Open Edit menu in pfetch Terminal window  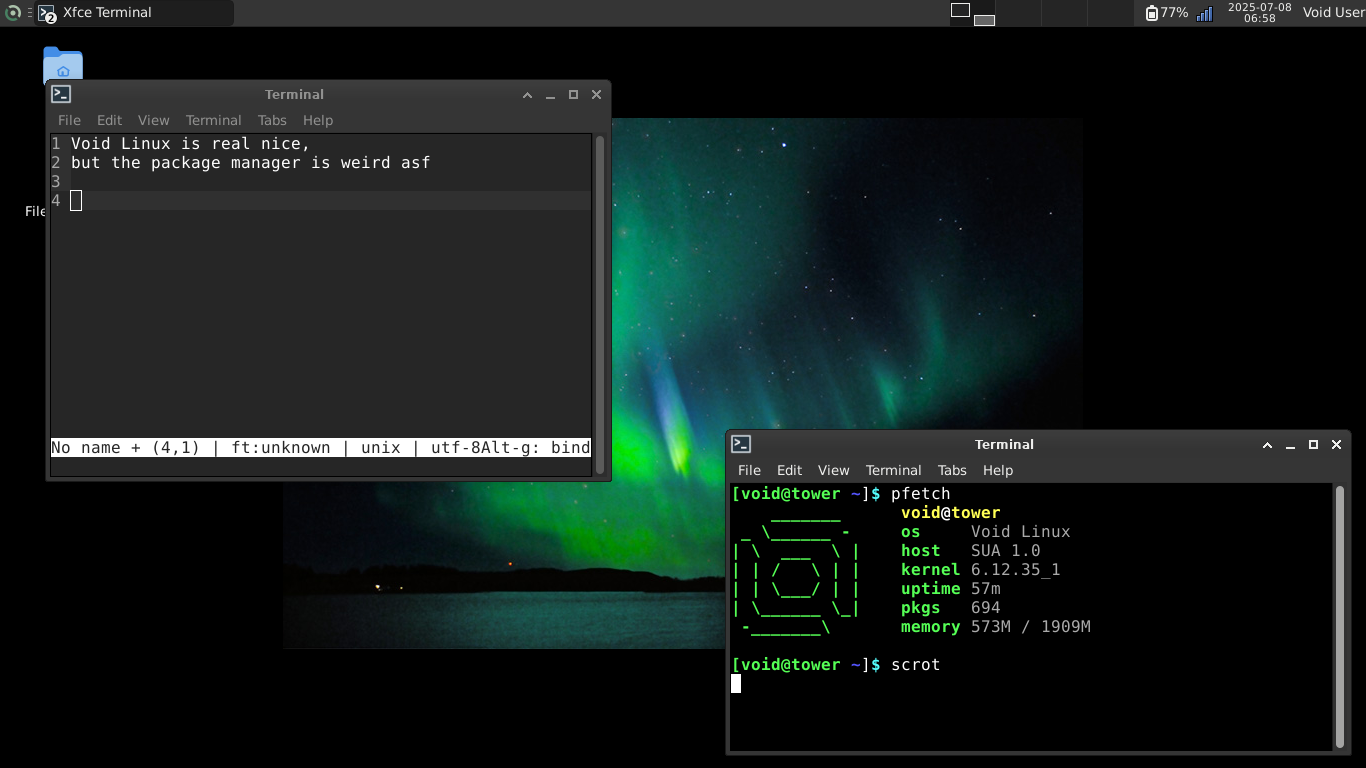point(789,470)
